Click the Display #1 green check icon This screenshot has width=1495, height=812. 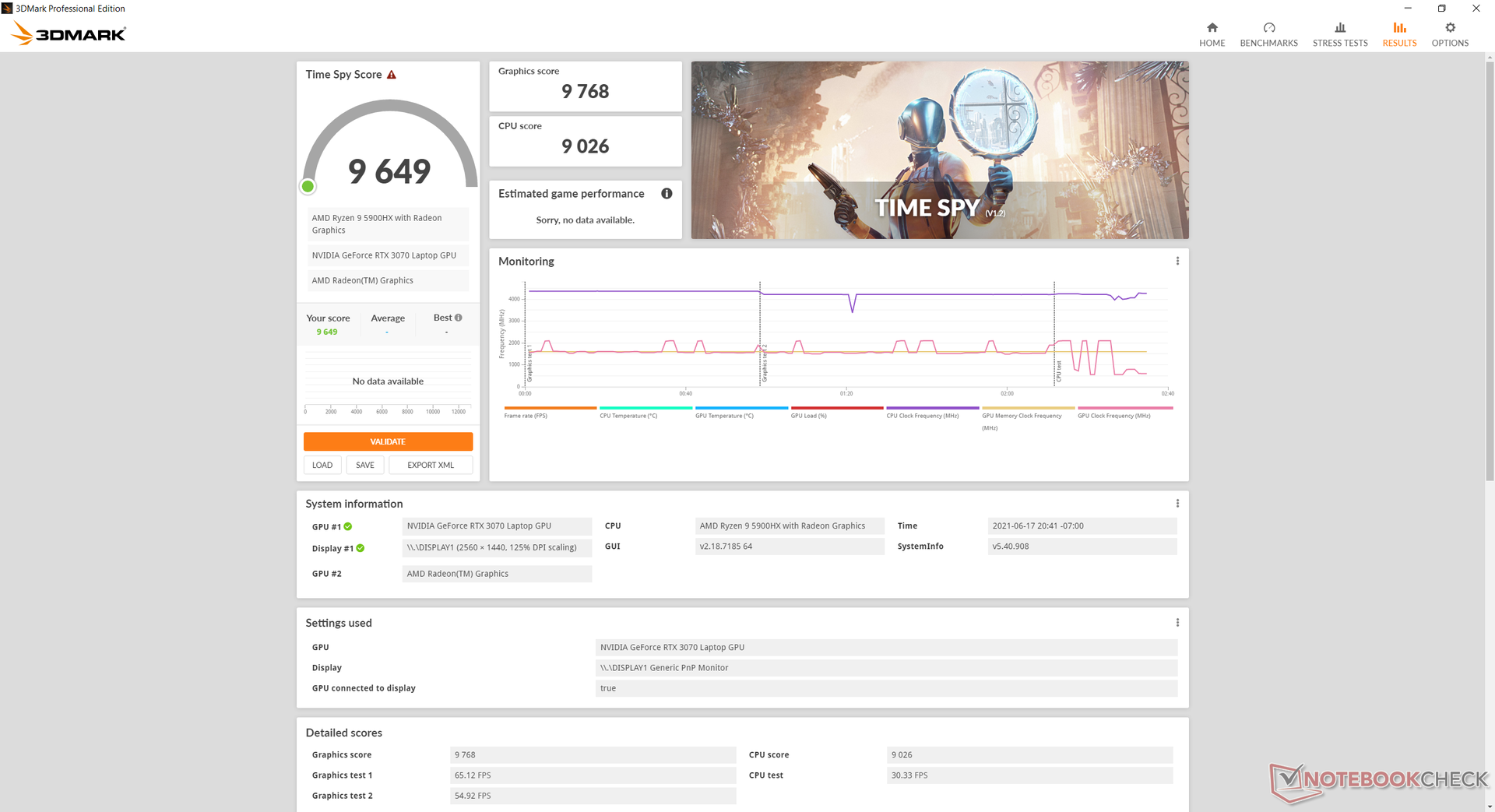[x=361, y=548]
